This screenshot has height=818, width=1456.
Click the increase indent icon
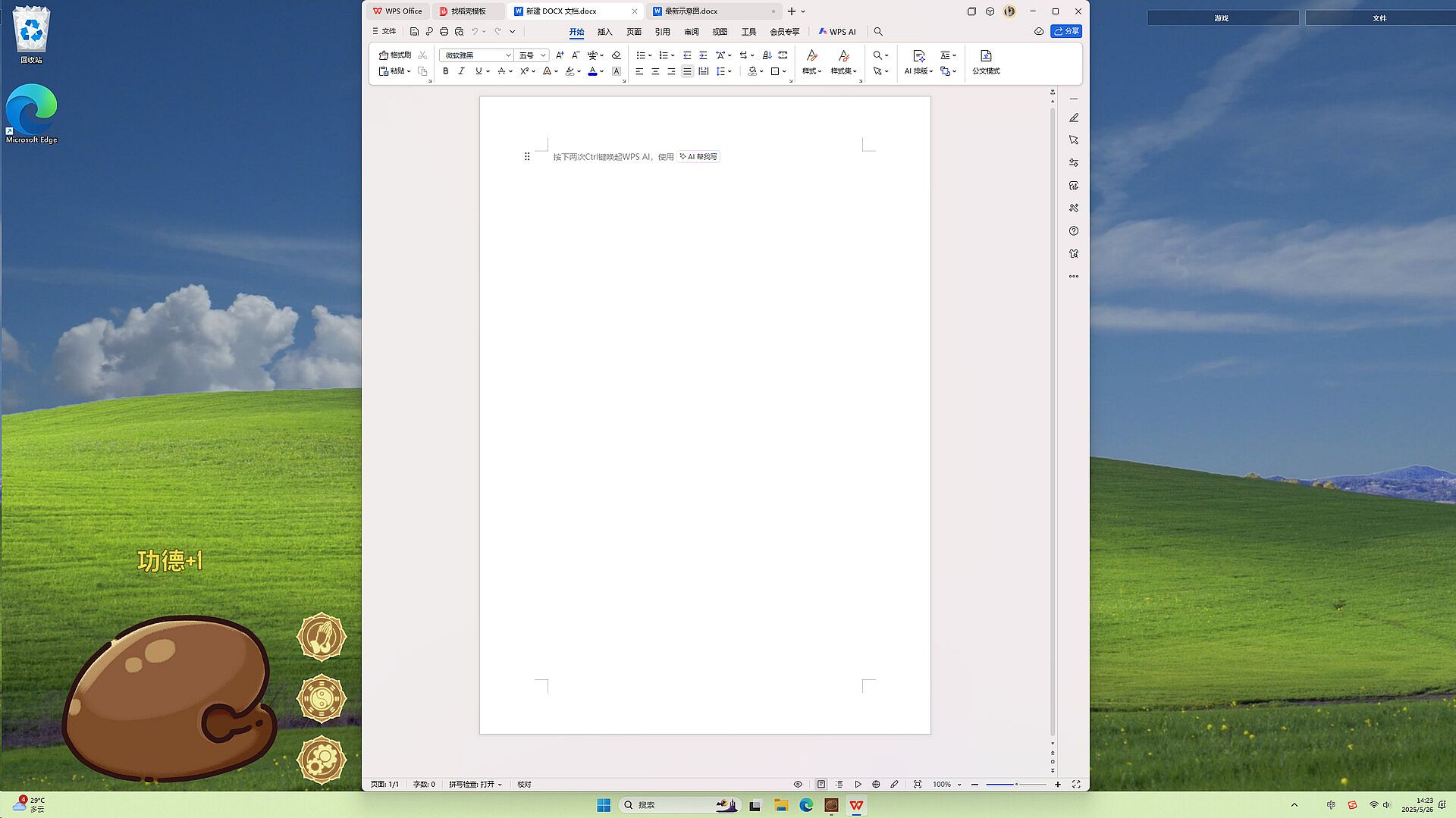point(703,55)
